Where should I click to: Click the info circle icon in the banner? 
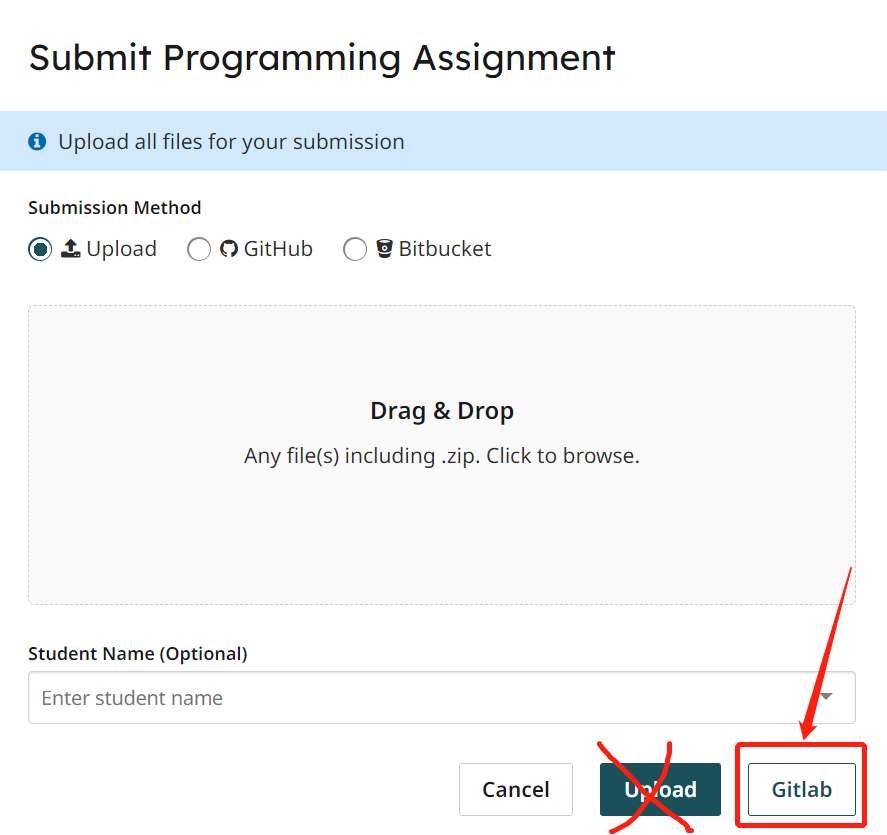coord(37,141)
